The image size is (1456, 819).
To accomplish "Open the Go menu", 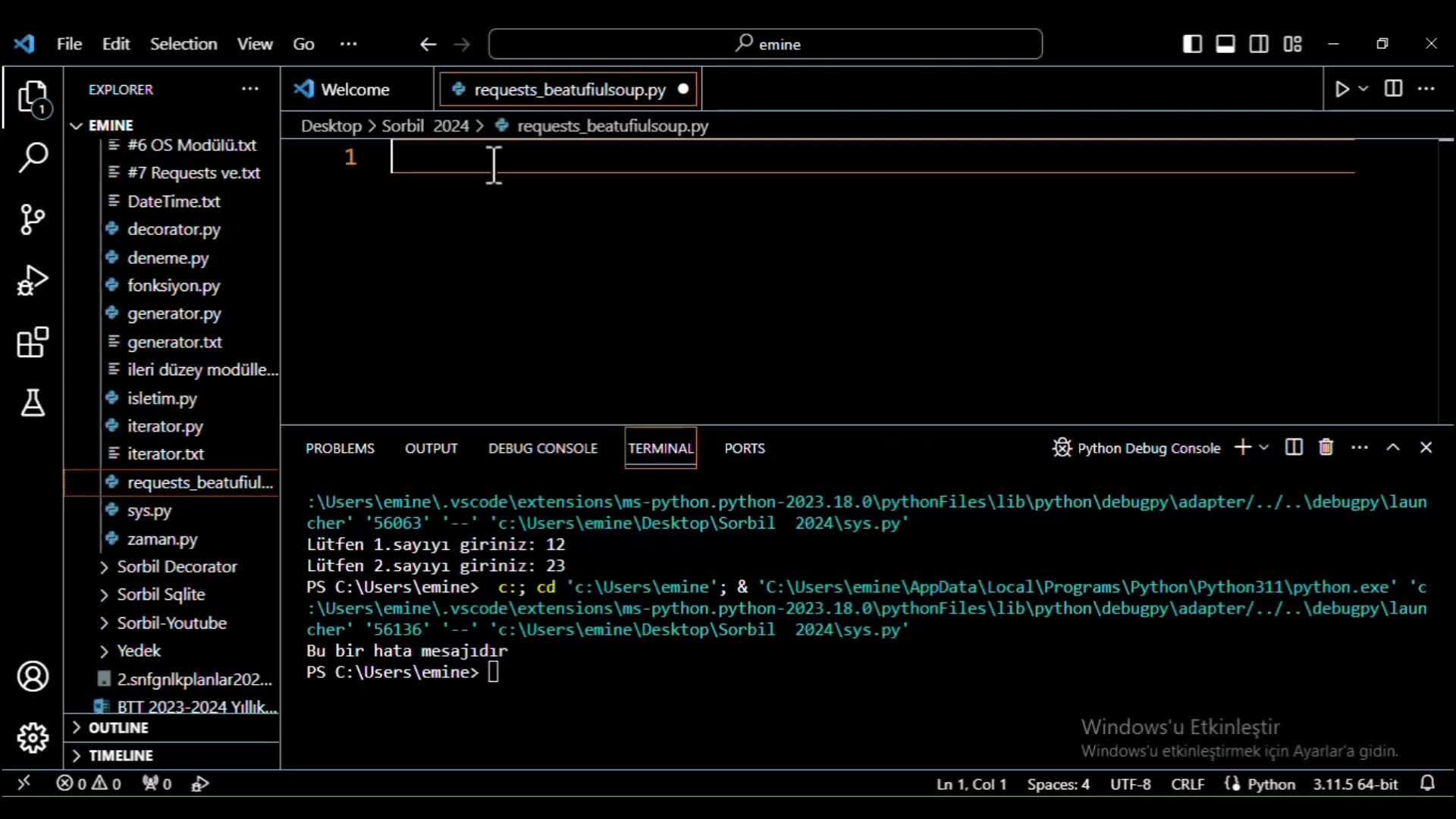I will [x=303, y=44].
